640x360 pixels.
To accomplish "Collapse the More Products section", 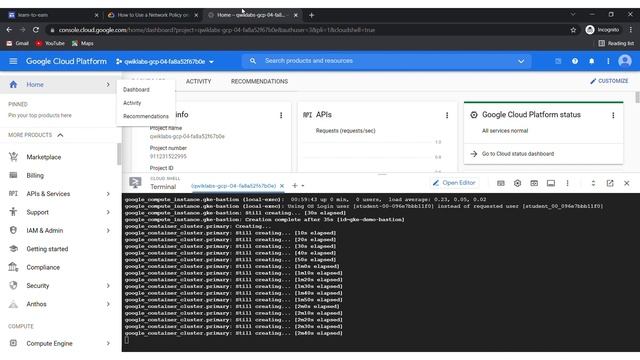I will click(x=60, y=135).
